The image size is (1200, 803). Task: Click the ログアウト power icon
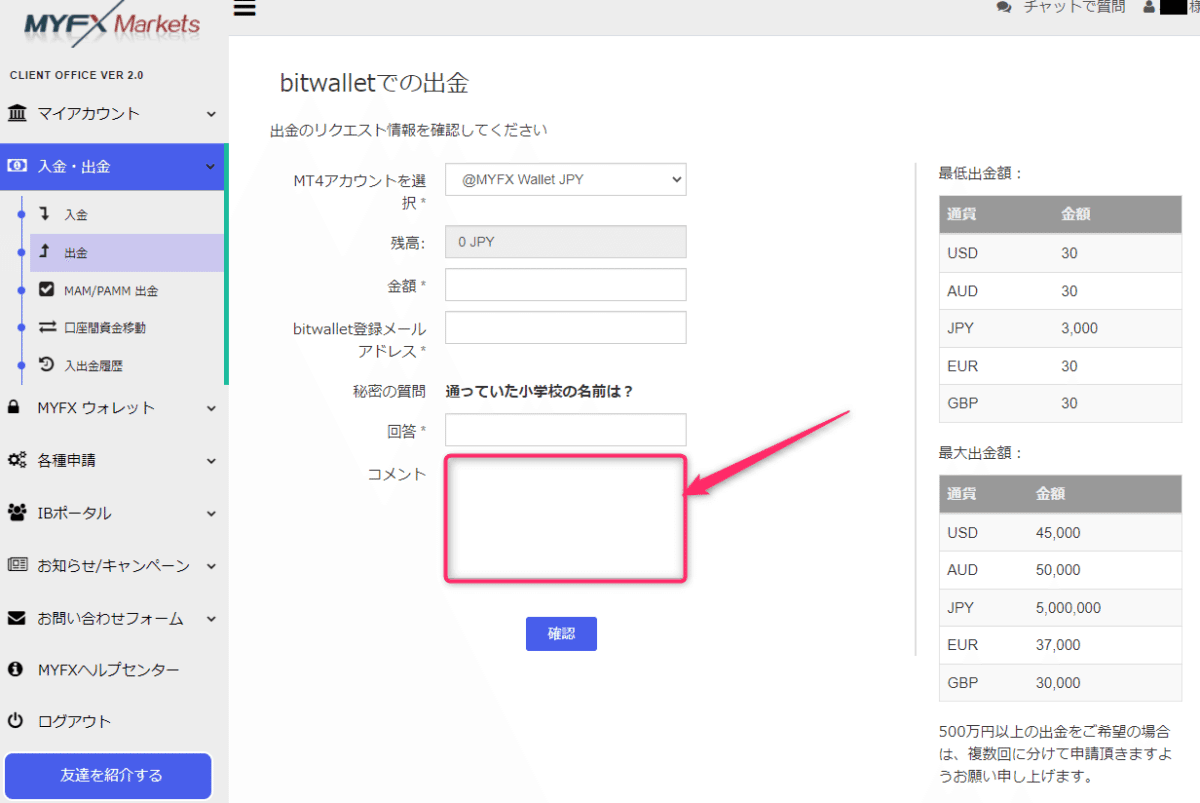pyautogui.click(x=15, y=720)
